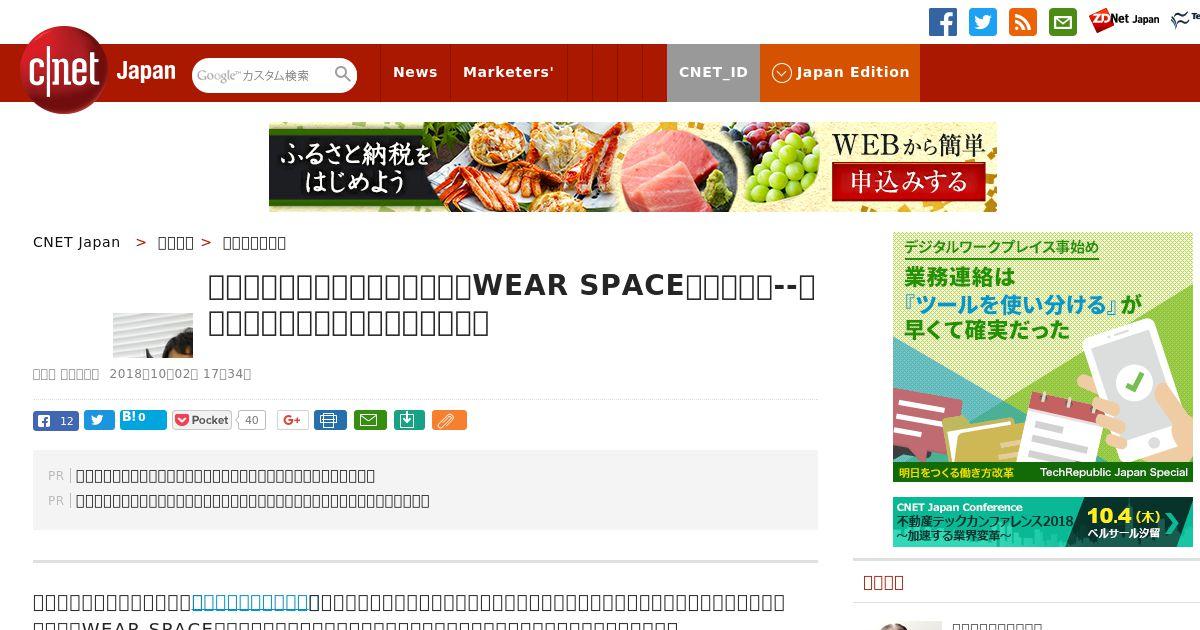Share article on Facebook with count 12
The image size is (1200, 630).
pos(56,421)
